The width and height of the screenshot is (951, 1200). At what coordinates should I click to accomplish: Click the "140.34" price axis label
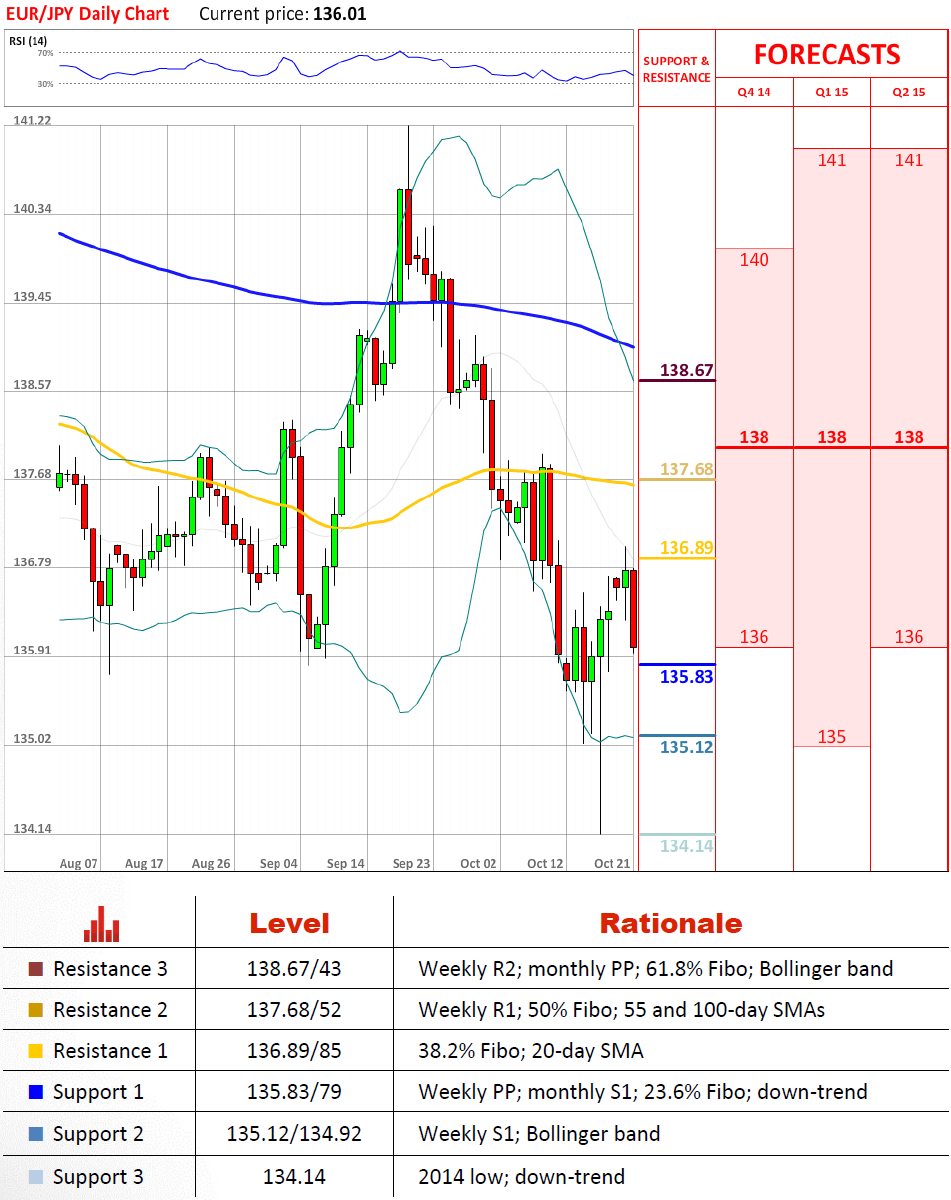click(32, 209)
